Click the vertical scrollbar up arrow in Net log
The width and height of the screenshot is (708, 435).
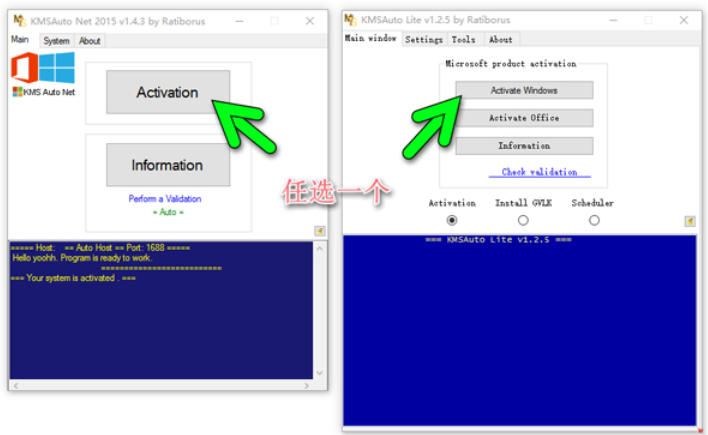tap(320, 248)
